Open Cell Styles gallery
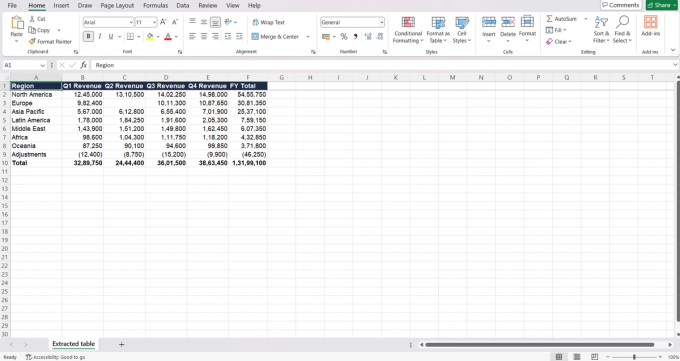The image size is (680, 361). point(462,30)
